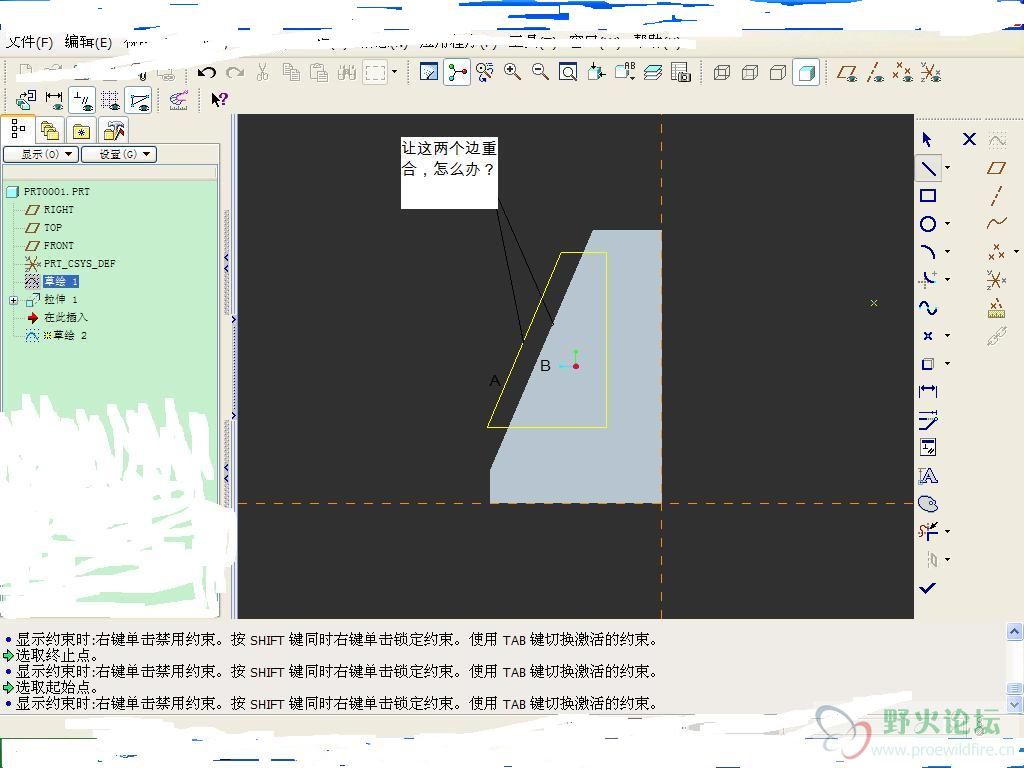1024x768 pixels.
Task: Open the 显示(O) dropdown
Action: pos(41,154)
